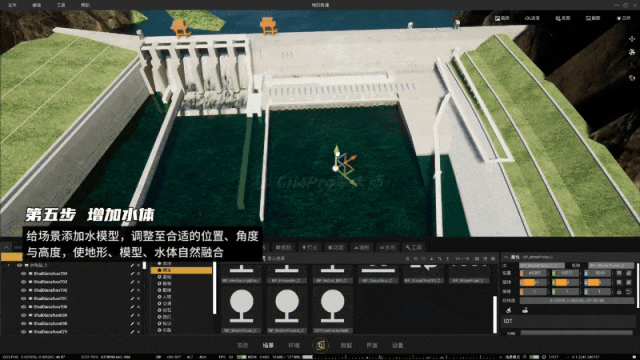This screenshot has width=640, height=360.
Task: Adjust the rotation X orange slider
Action: [534, 282]
